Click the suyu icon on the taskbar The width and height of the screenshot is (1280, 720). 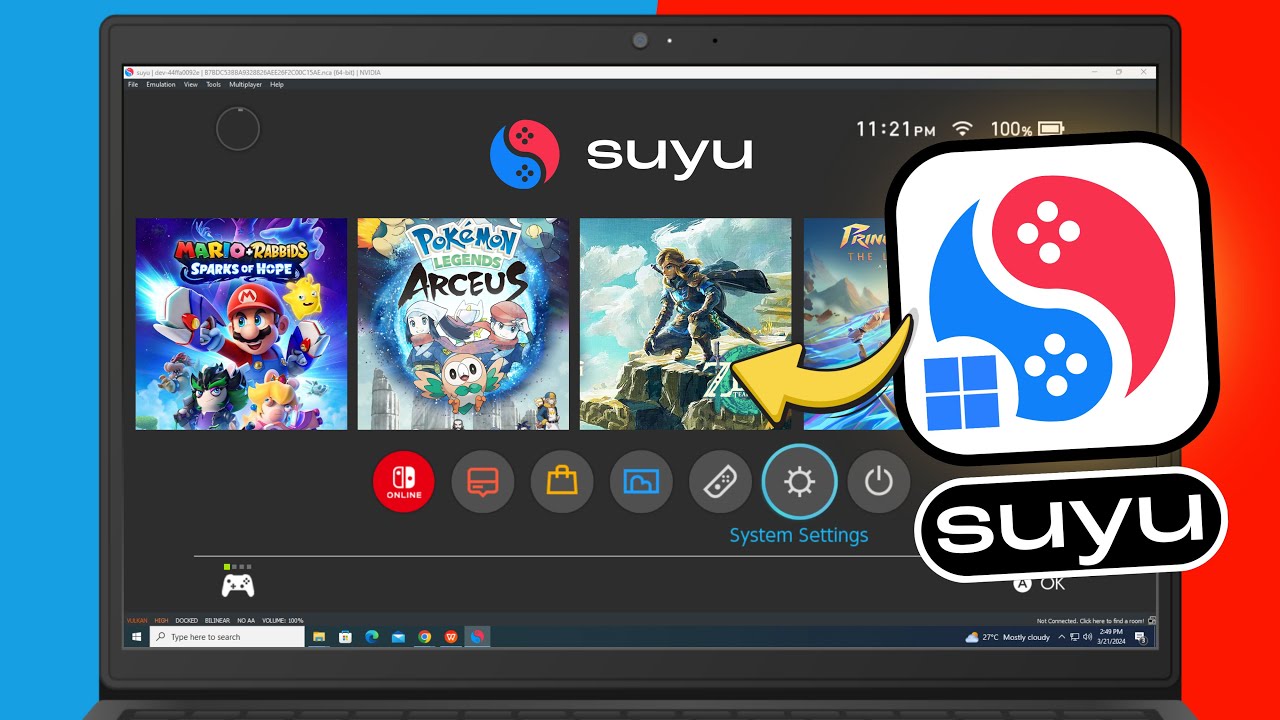(478, 637)
